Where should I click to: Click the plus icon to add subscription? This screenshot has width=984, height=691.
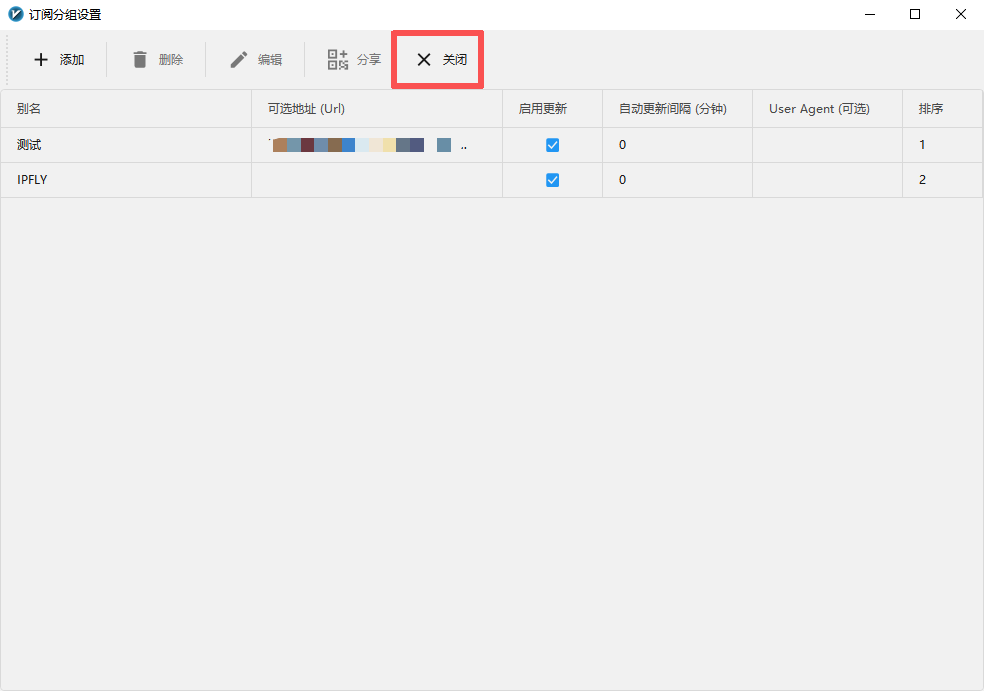[x=41, y=60]
